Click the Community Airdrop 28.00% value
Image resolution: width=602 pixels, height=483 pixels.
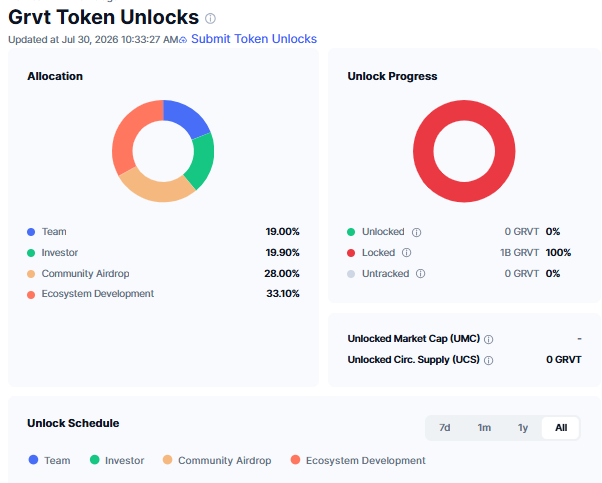[x=281, y=273]
